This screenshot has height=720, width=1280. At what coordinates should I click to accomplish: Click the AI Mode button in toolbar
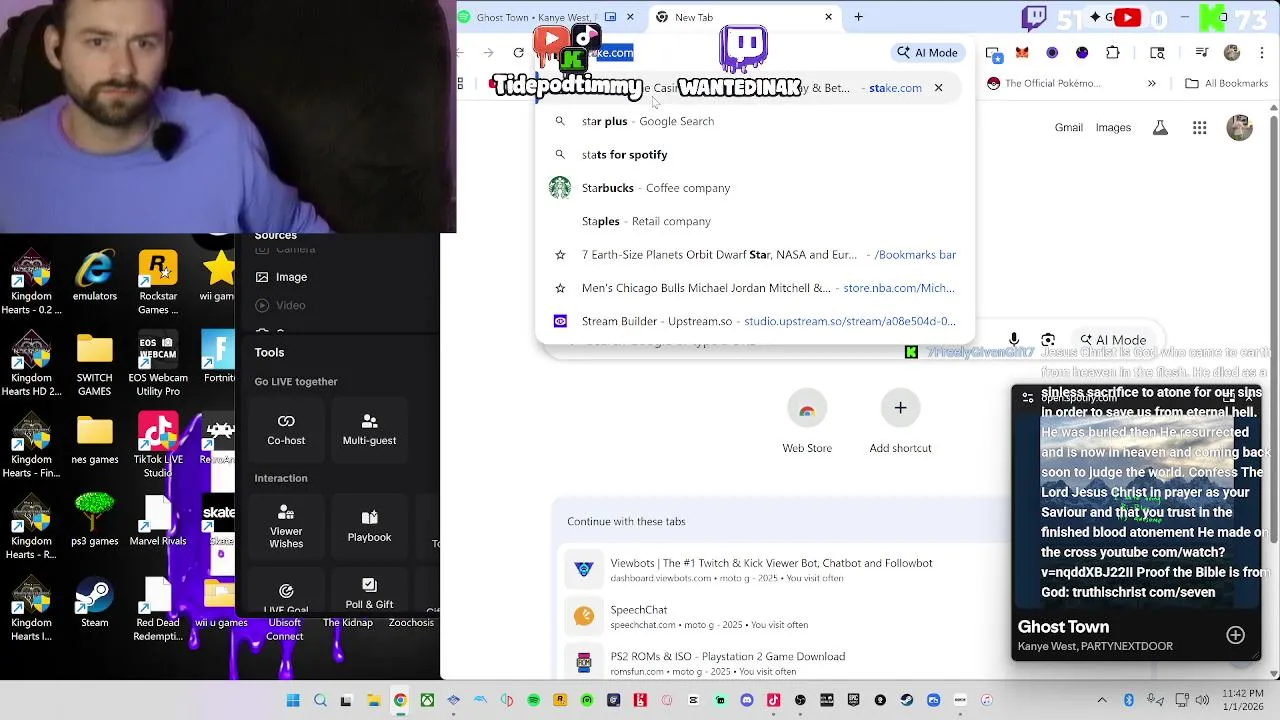[928, 53]
